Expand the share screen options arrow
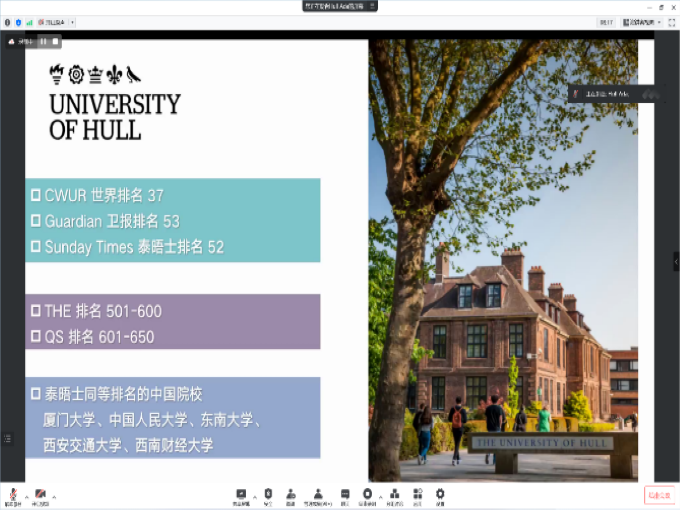 254,496
